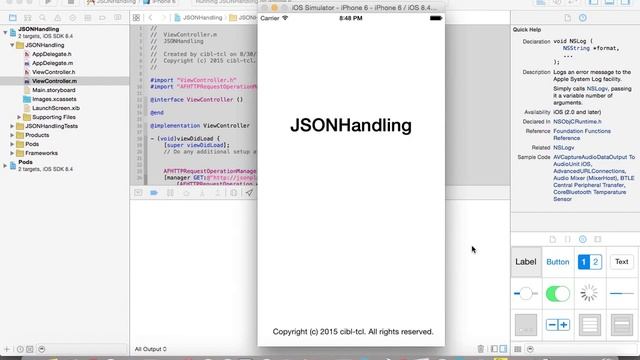
Task: Step out in debug bar
Action: [218, 193]
